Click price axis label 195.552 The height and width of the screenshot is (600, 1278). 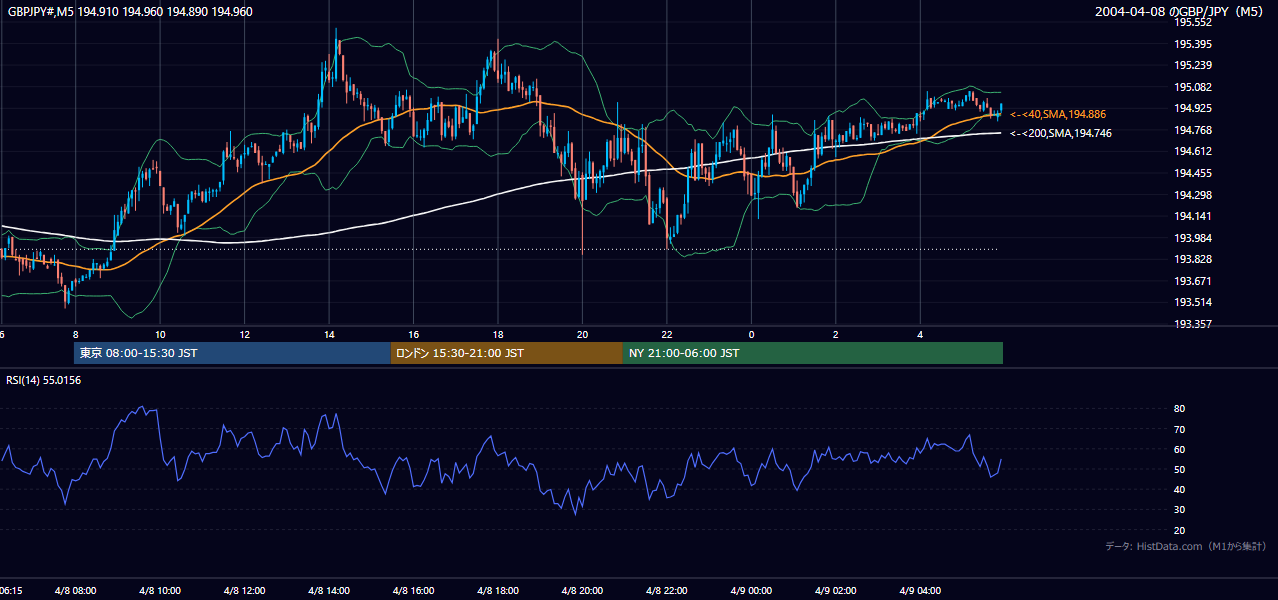[1193, 22]
